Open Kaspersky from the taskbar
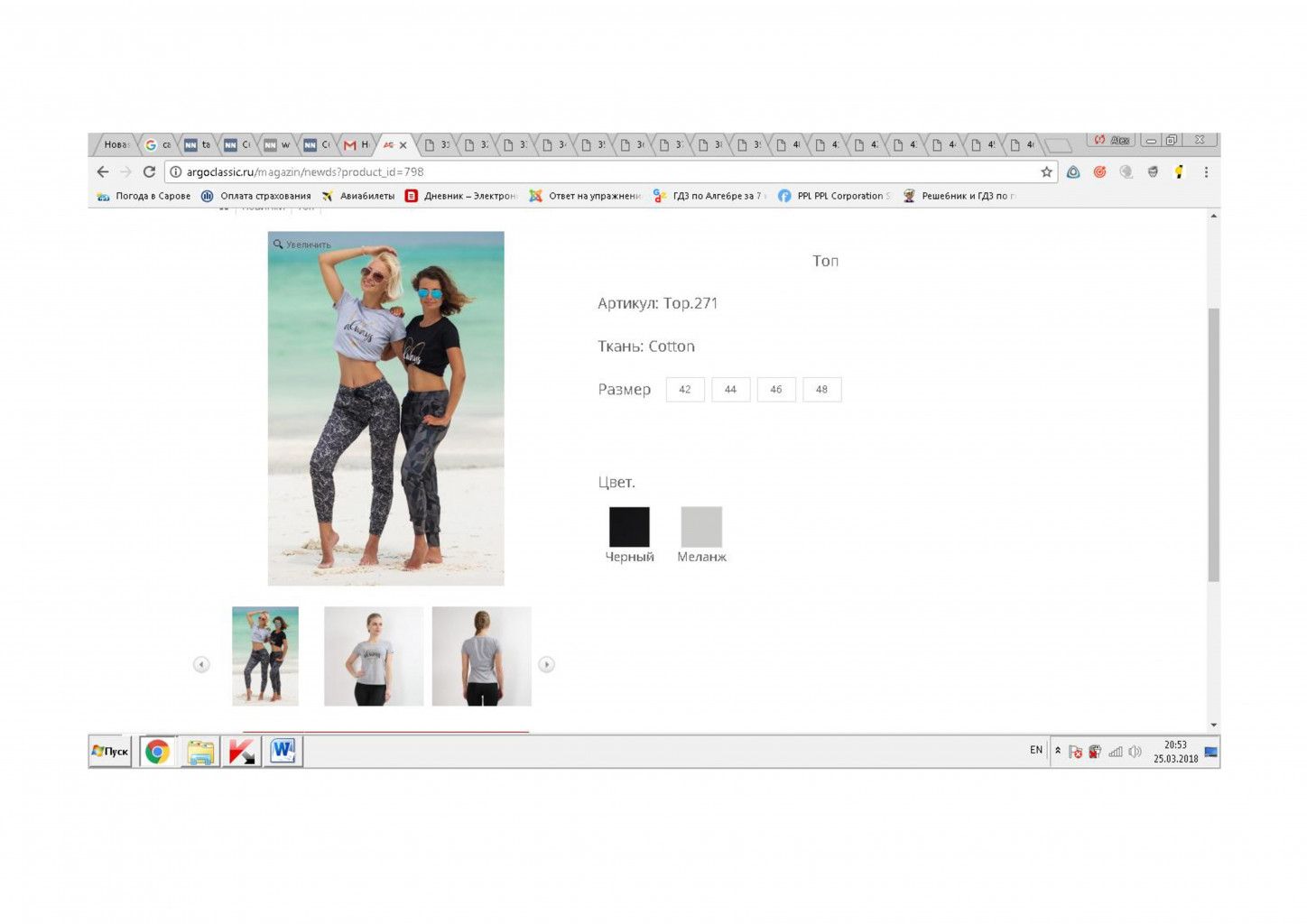This screenshot has width=1307, height=924. 241,751
